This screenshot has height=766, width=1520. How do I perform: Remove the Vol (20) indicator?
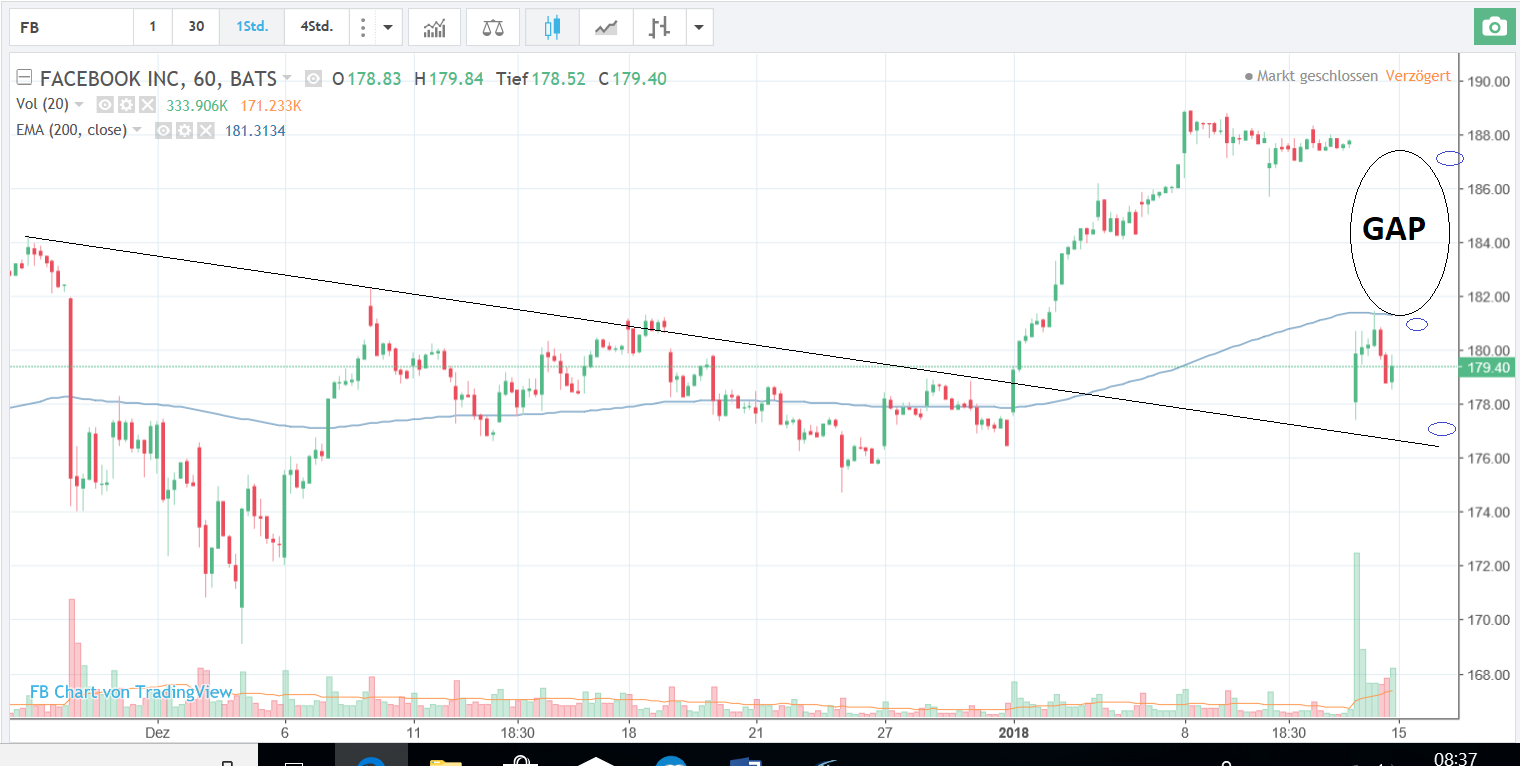coord(147,105)
